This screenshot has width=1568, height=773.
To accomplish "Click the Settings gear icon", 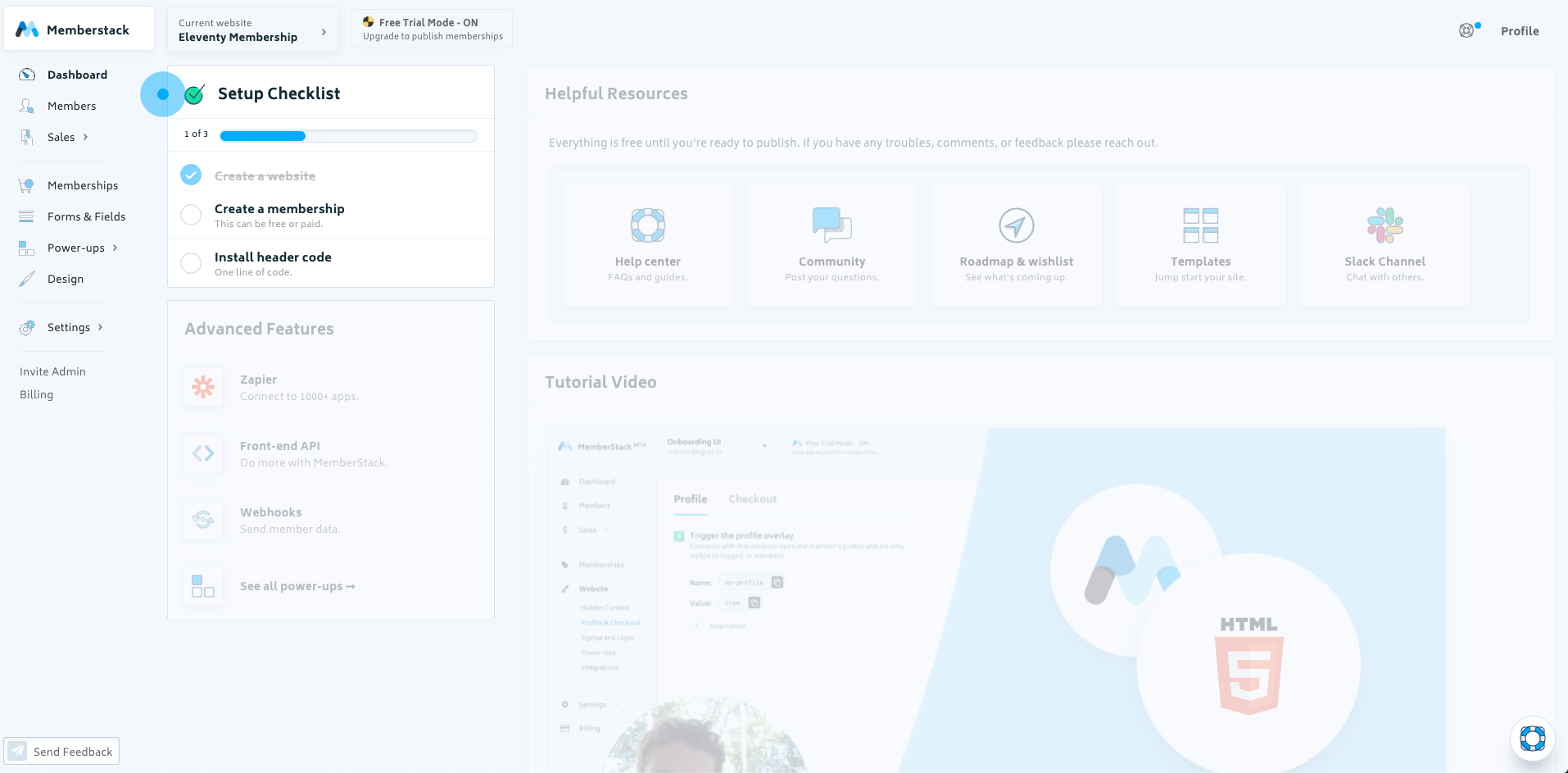I will 27,327.
